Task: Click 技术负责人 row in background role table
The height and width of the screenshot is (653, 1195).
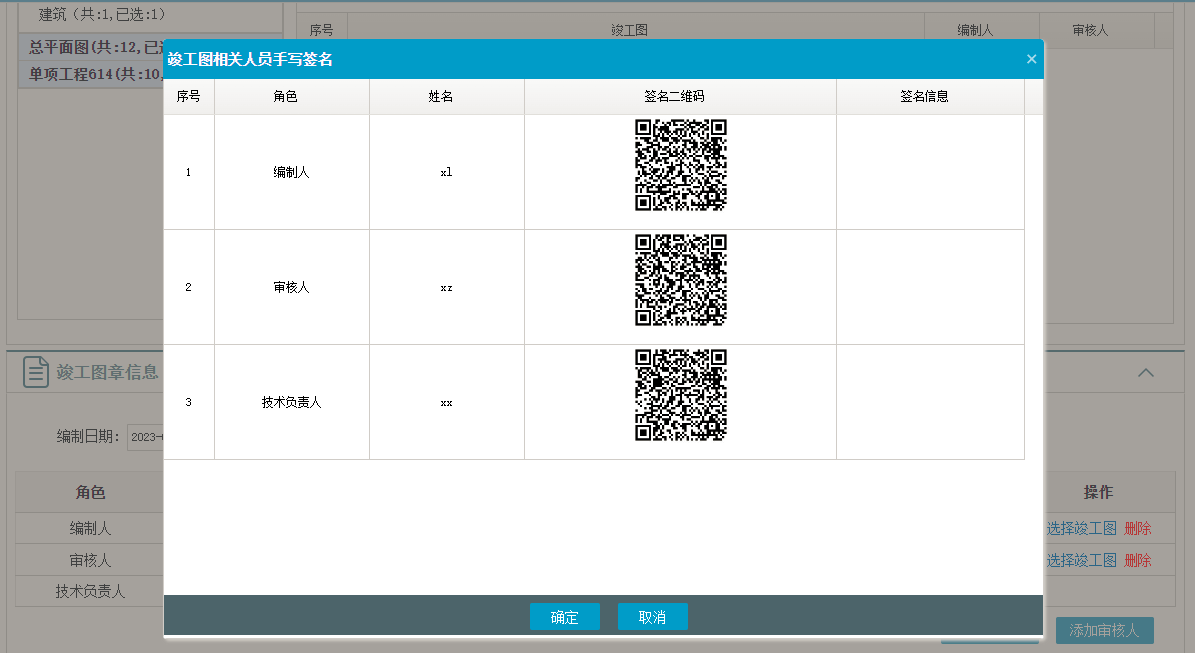Action: tap(90, 591)
